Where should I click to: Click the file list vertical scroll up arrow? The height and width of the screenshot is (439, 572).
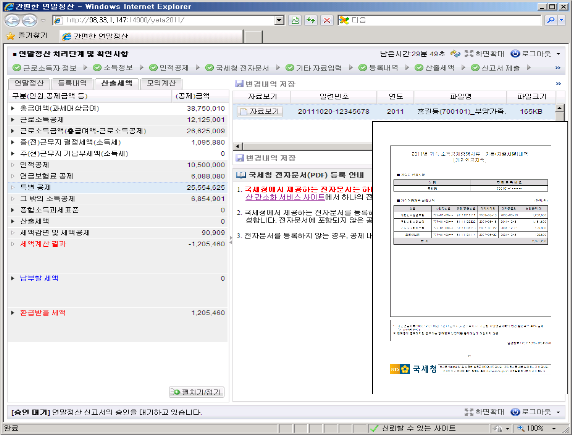pyautogui.click(x=560, y=108)
